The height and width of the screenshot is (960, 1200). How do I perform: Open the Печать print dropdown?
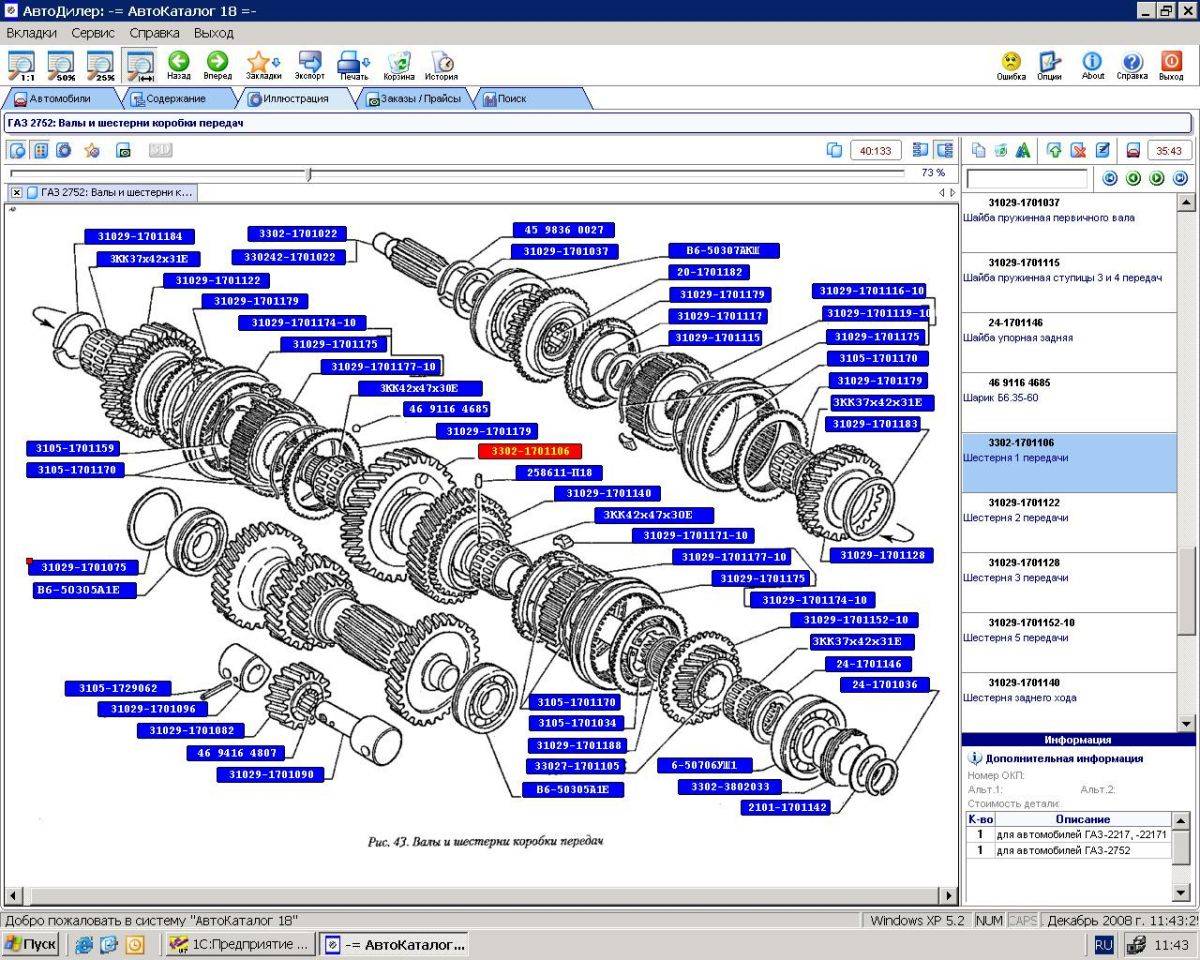(x=354, y=65)
